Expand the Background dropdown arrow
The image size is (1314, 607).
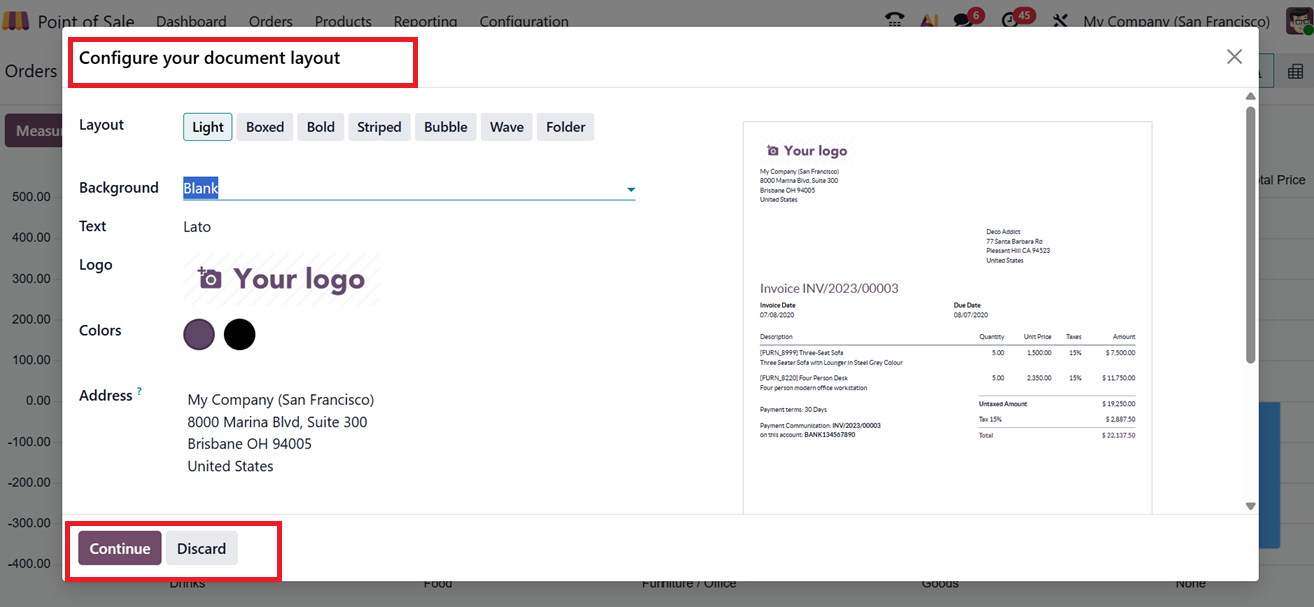[x=631, y=189]
